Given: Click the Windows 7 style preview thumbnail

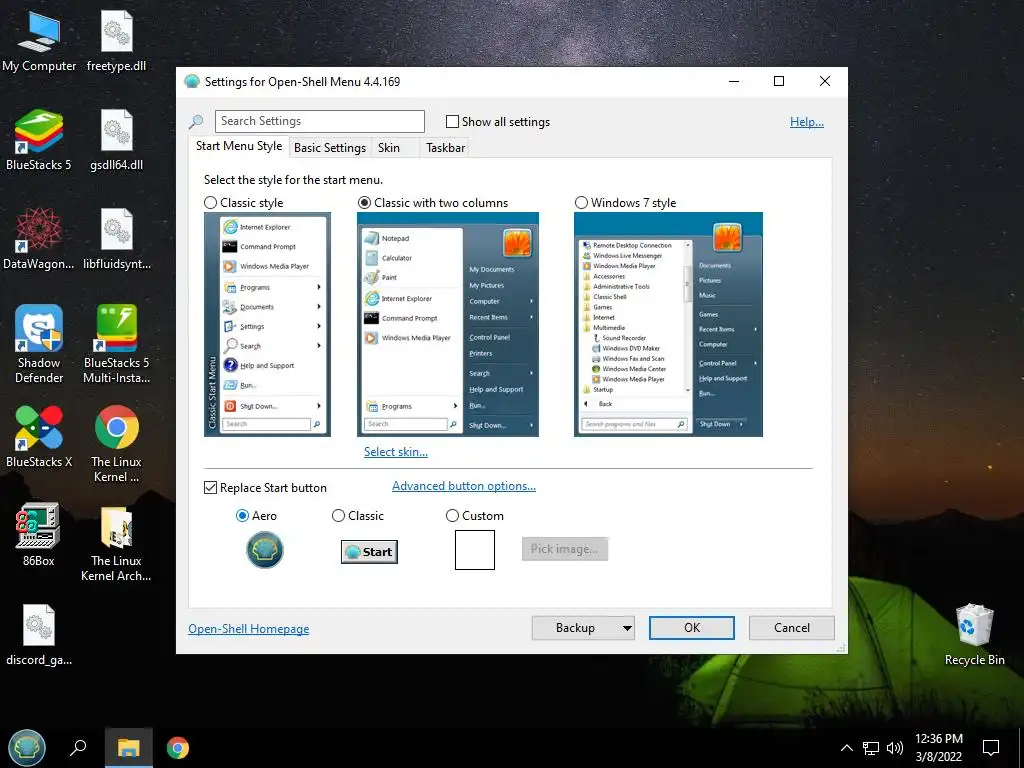Looking at the screenshot, I should [668, 325].
